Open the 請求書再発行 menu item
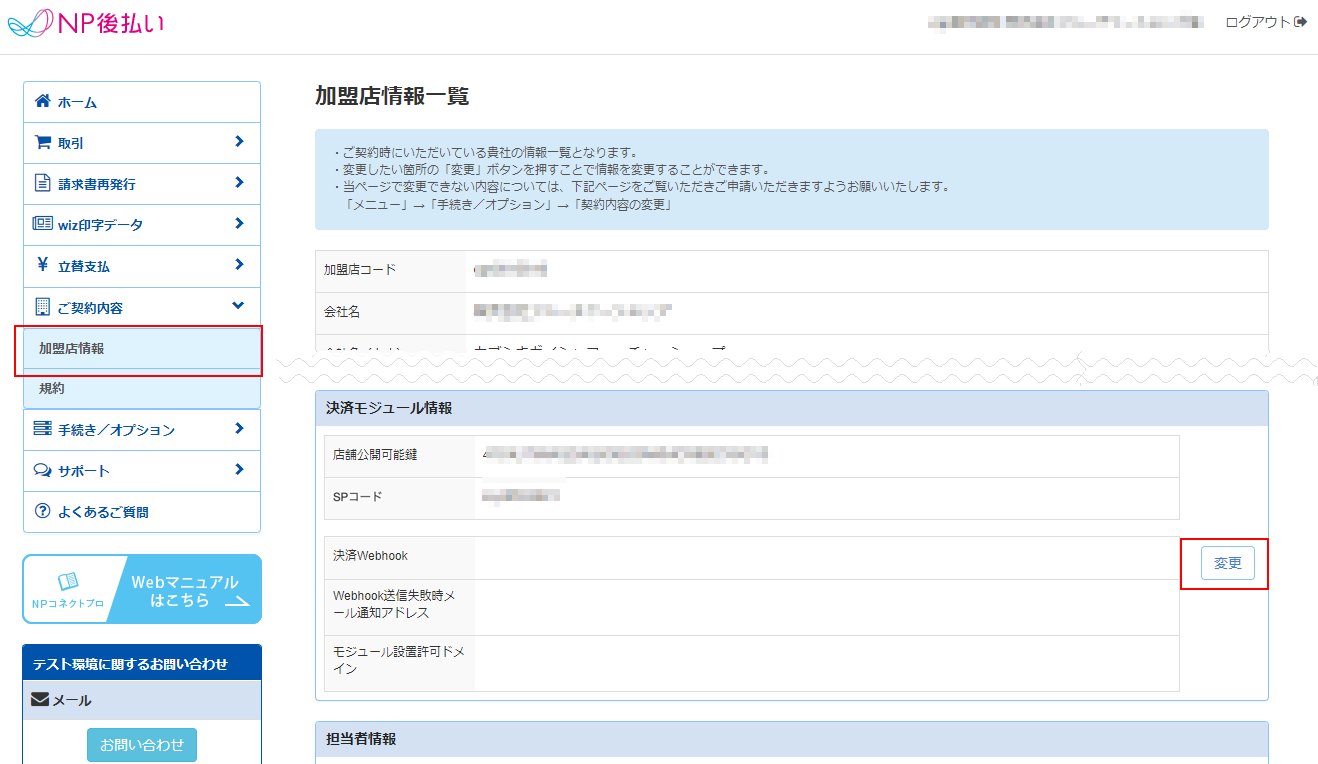Viewport: 1318px width, 764px height. tap(142, 184)
